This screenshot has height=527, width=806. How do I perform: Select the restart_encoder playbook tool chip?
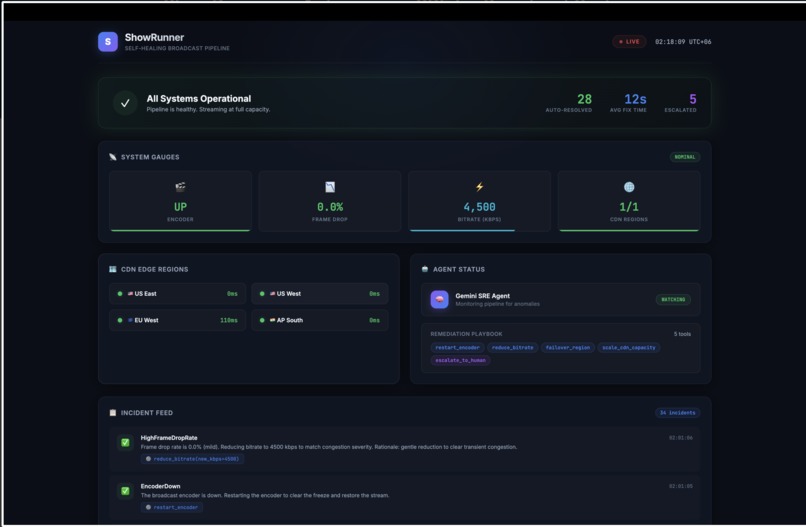(457, 348)
